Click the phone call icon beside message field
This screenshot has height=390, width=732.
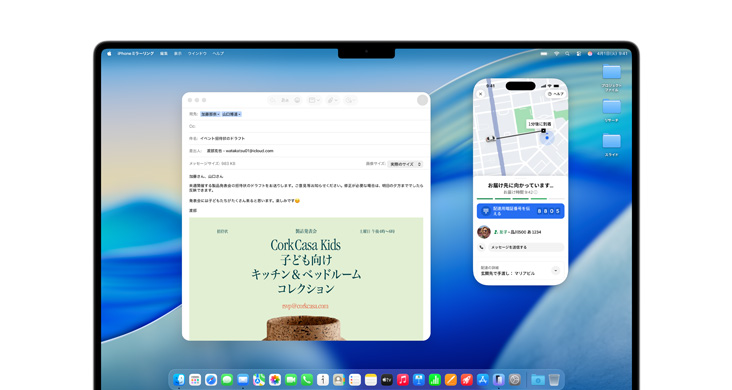pyautogui.click(x=482, y=247)
